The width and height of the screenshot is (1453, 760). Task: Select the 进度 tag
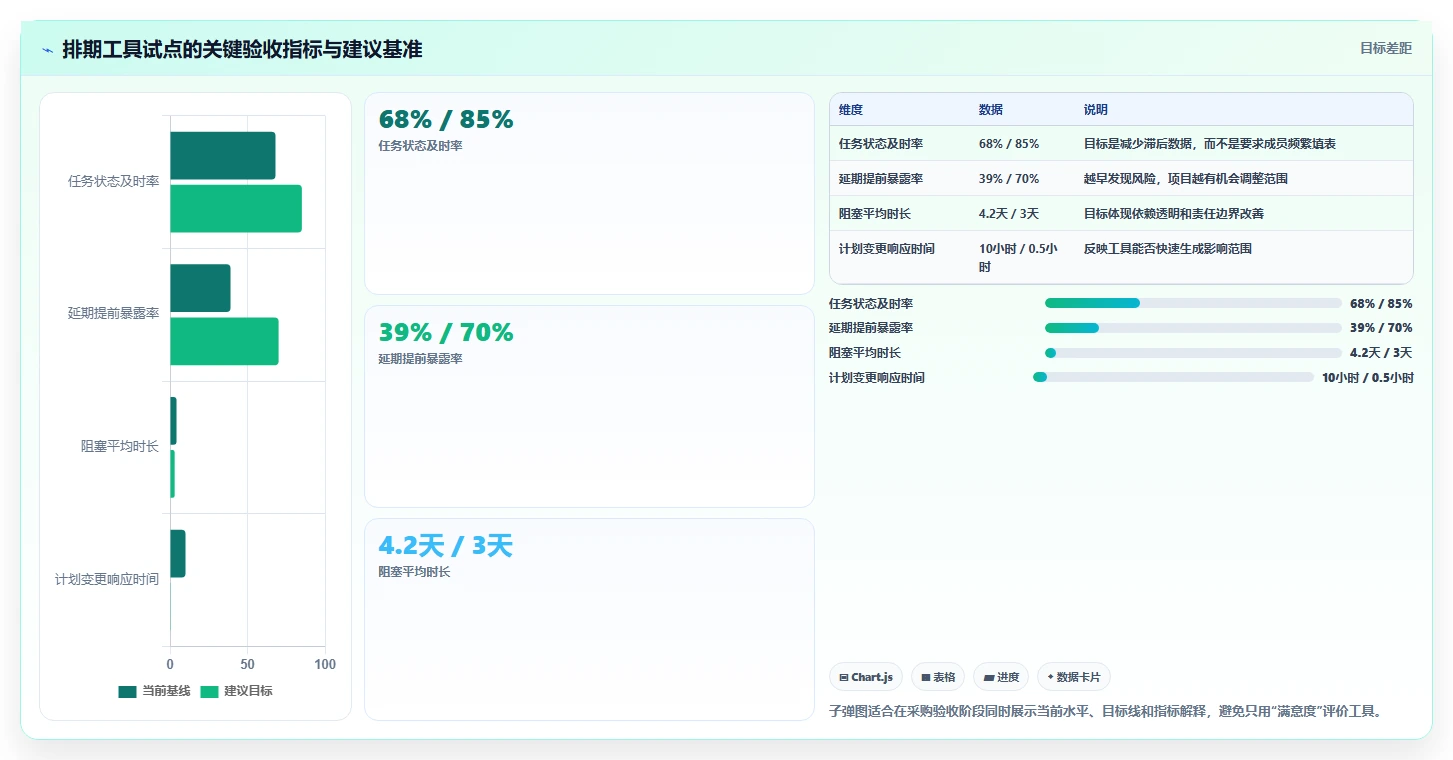point(1001,677)
